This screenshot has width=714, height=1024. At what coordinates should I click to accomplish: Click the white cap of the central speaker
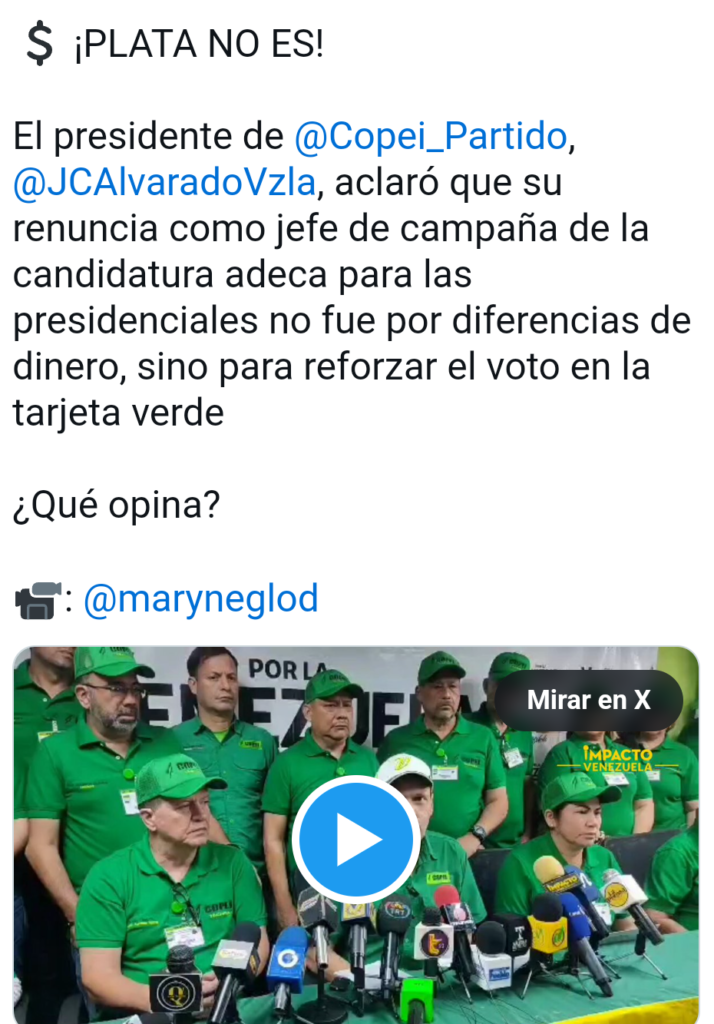(x=403, y=769)
